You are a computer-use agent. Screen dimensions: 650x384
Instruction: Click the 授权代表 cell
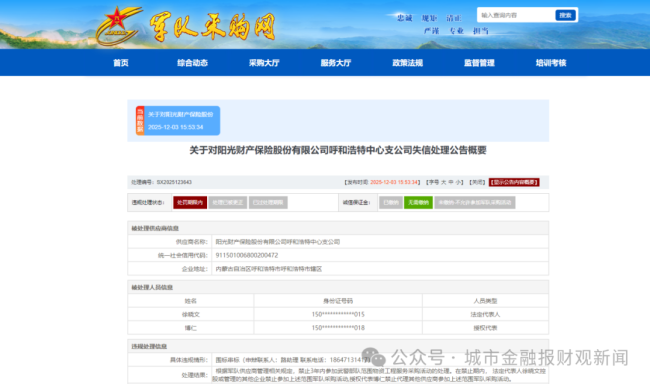pyautogui.click(x=485, y=328)
